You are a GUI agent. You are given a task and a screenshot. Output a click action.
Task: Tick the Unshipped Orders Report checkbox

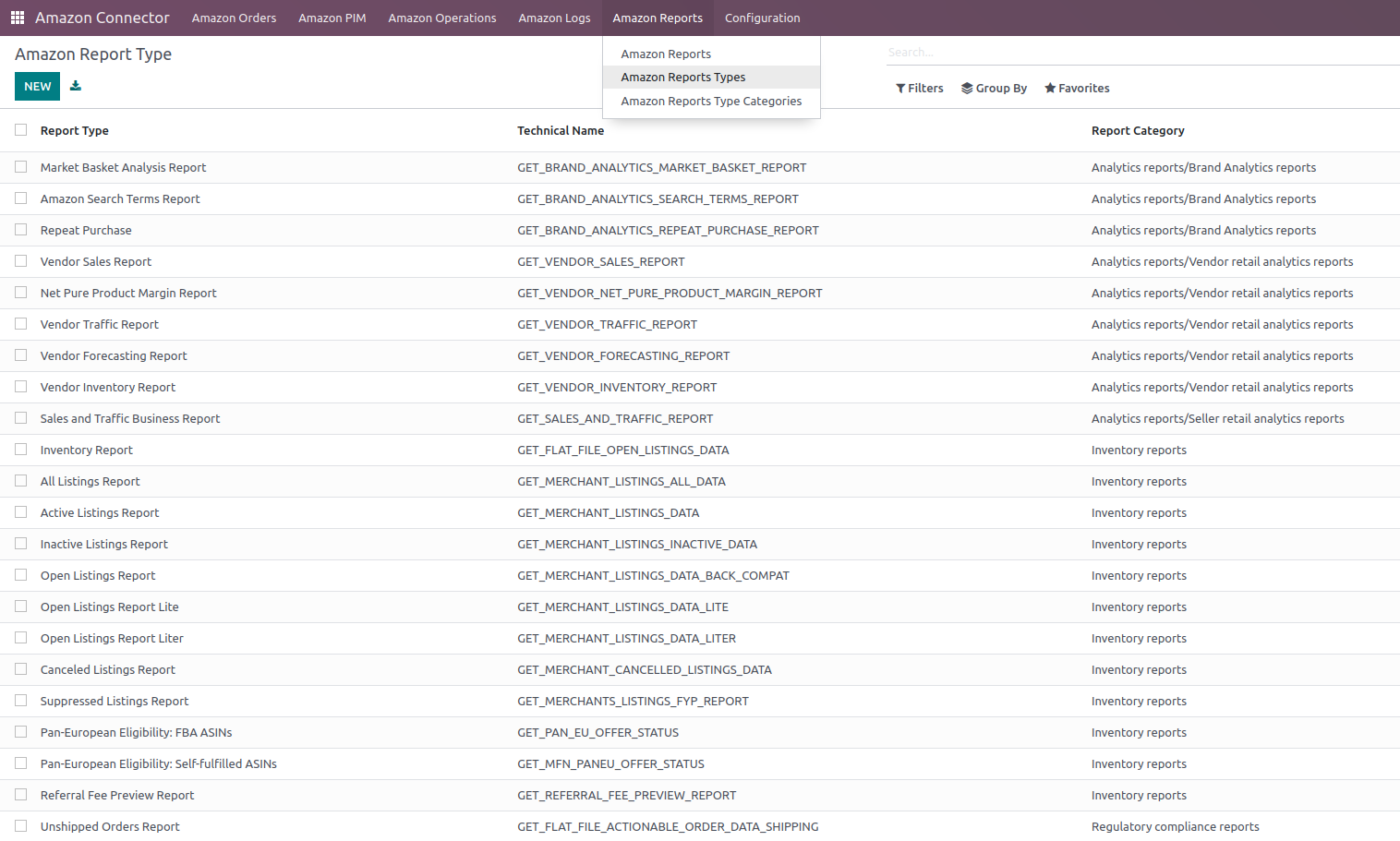(21, 826)
